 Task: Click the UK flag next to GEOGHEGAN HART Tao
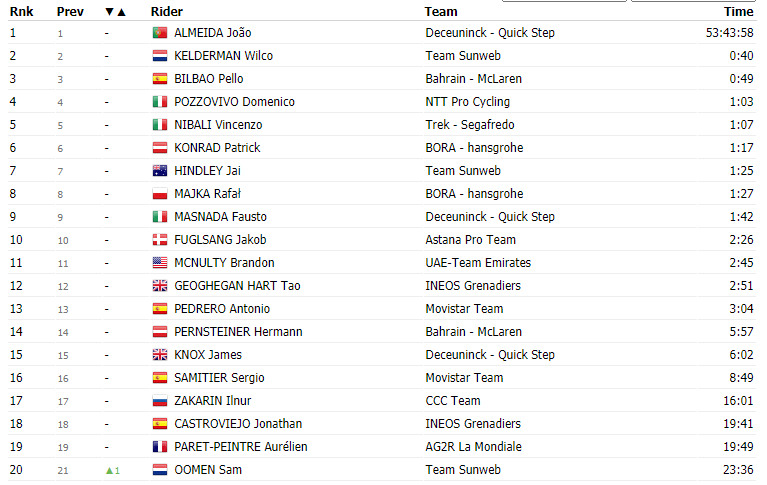pyautogui.click(x=159, y=286)
